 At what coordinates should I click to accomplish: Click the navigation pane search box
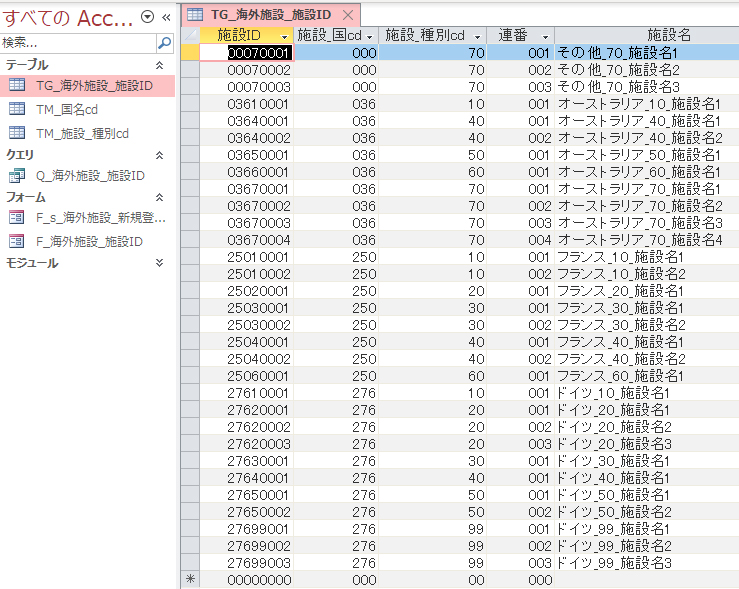coord(78,43)
